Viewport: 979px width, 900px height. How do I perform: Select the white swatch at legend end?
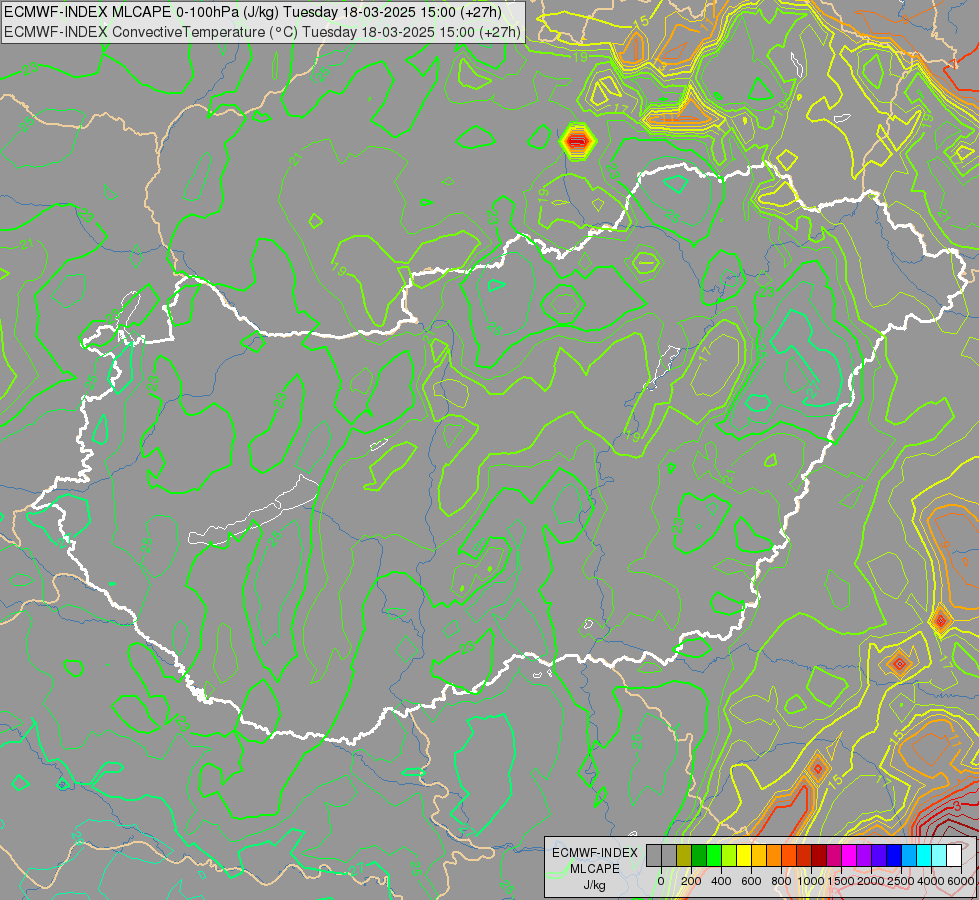click(955, 856)
